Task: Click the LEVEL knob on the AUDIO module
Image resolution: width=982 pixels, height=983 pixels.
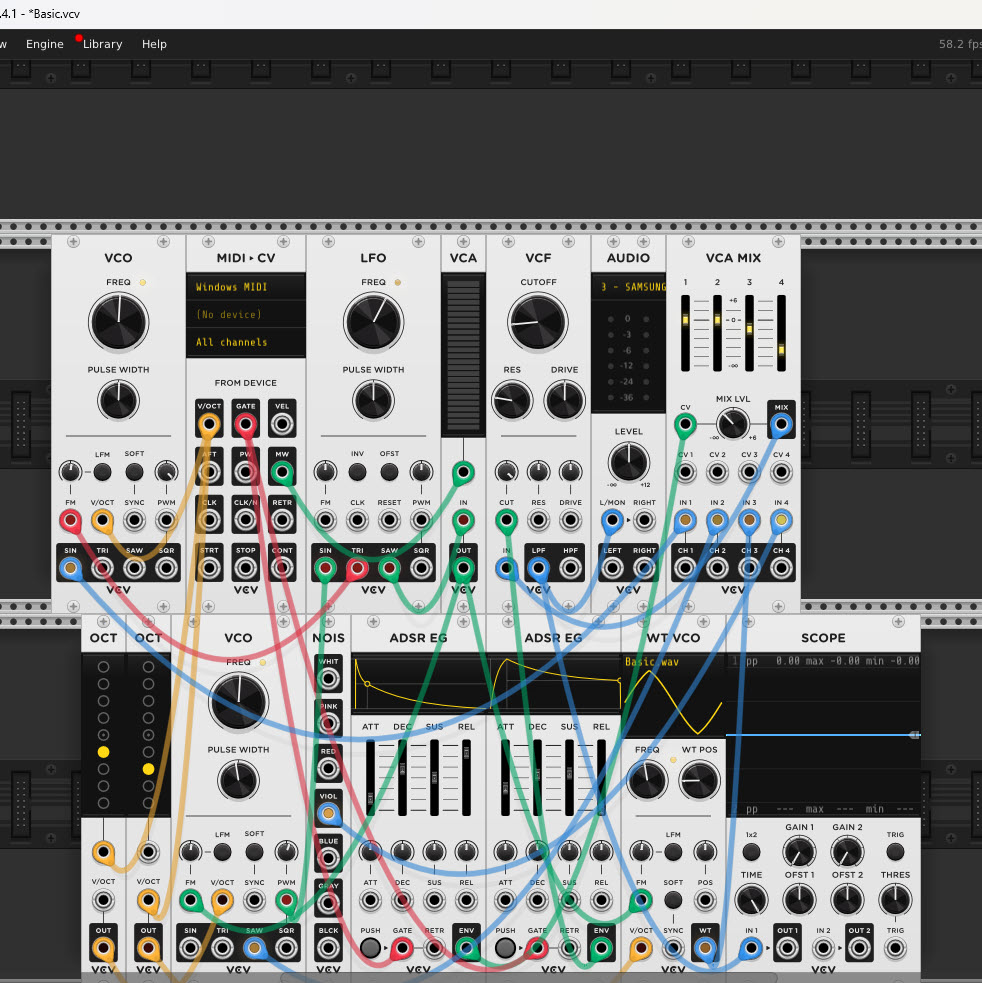Action: [x=628, y=463]
